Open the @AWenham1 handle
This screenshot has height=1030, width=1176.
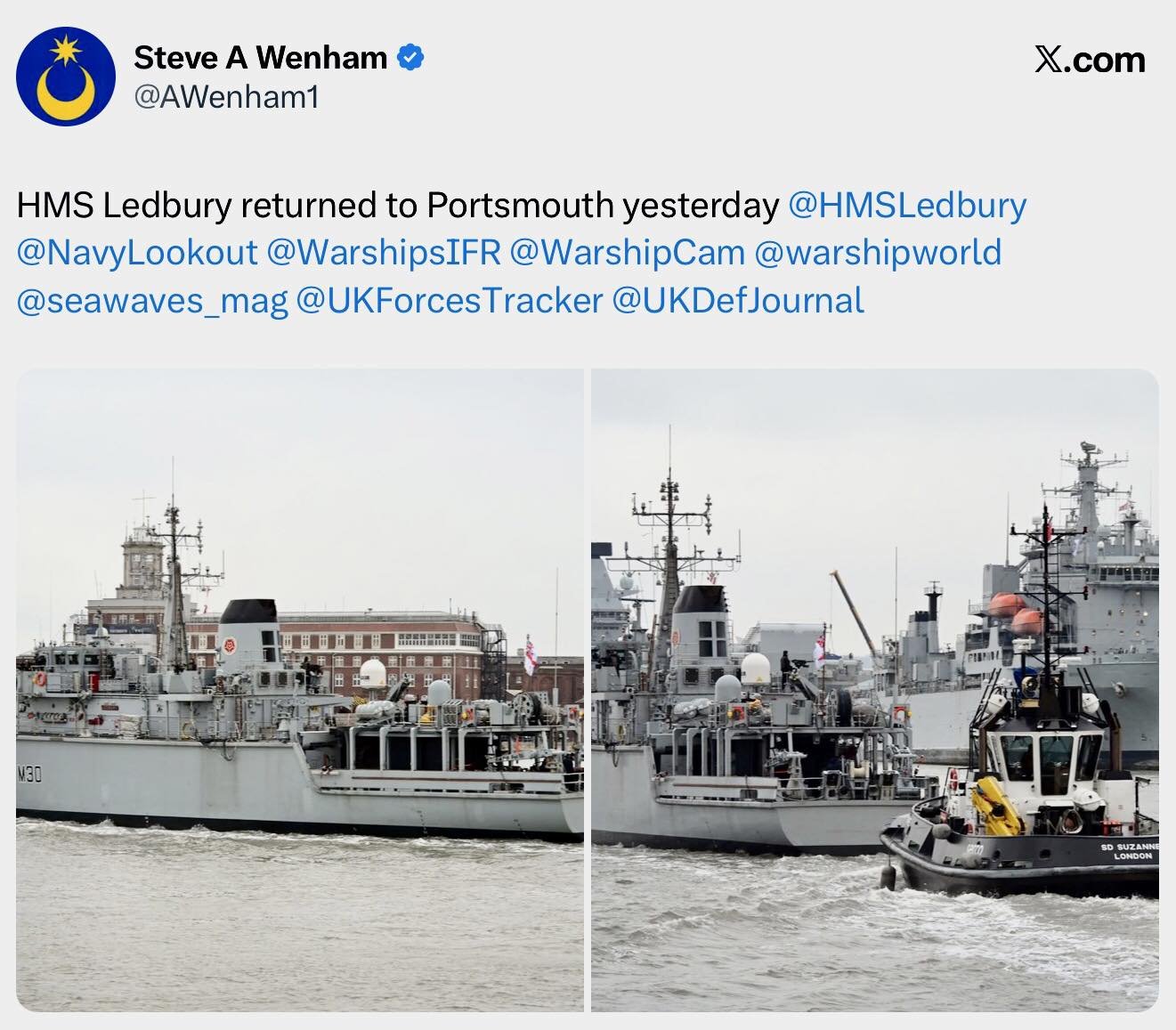[226, 97]
